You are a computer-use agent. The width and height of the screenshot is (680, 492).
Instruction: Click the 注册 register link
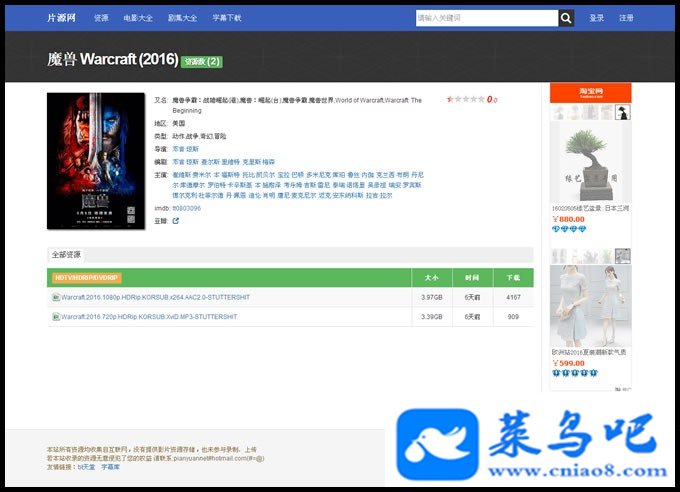click(626, 18)
